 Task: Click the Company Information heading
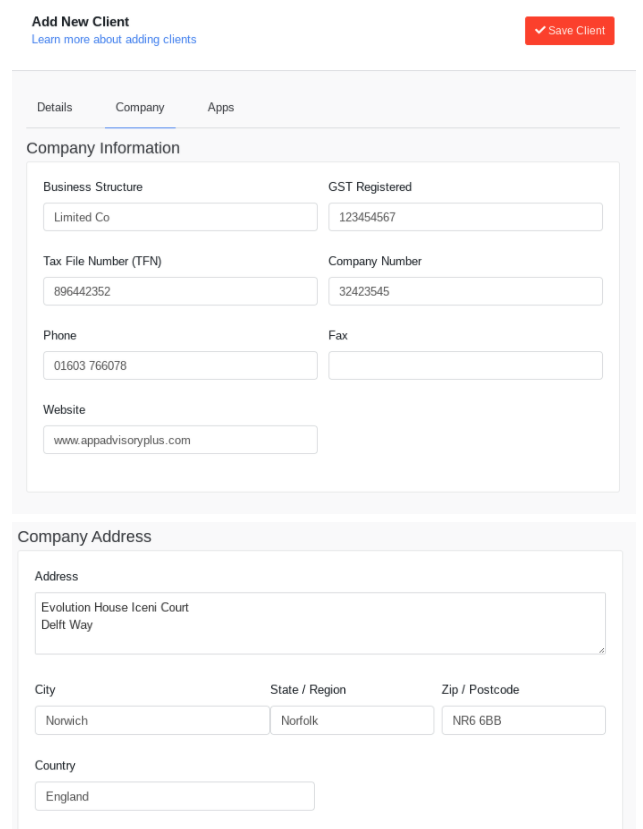click(103, 148)
